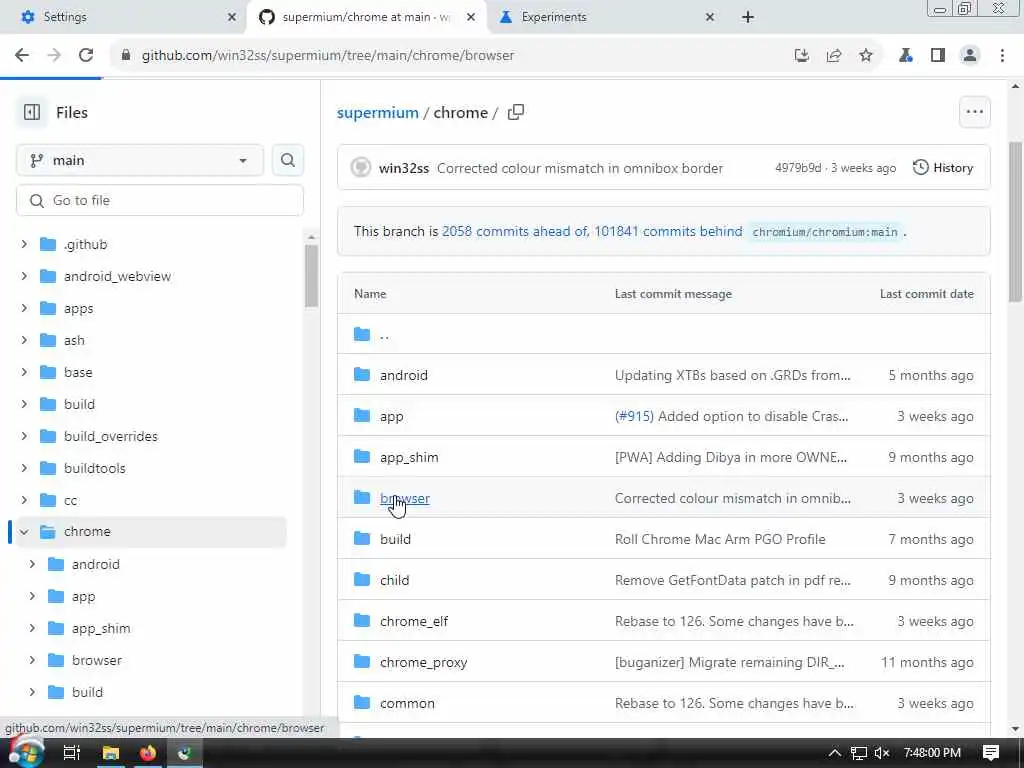Click the android folder icon in file list

[x=362, y=375]
